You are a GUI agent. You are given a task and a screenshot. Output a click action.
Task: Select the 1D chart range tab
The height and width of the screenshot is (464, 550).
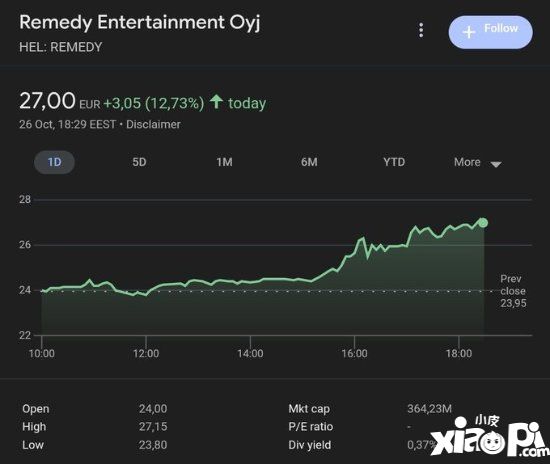(x=54, y=162)
